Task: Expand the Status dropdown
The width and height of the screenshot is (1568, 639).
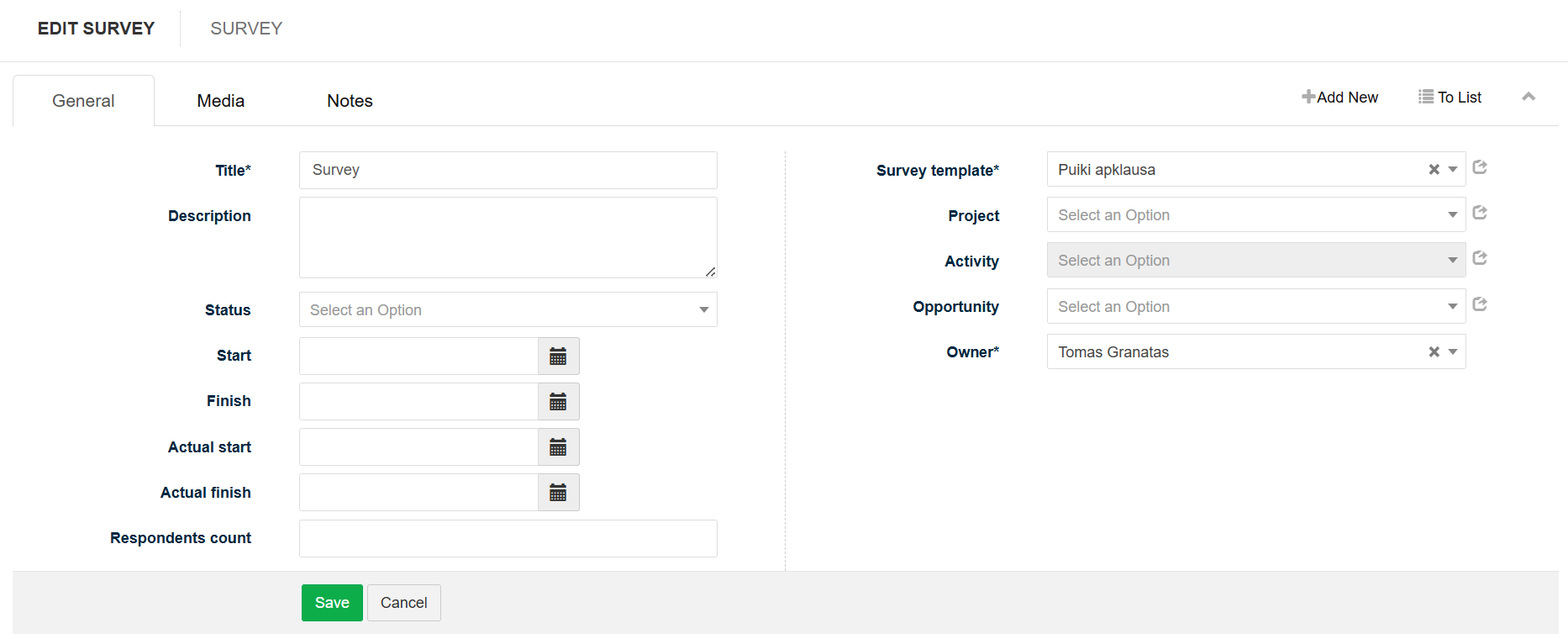Action: click(508, 310)
